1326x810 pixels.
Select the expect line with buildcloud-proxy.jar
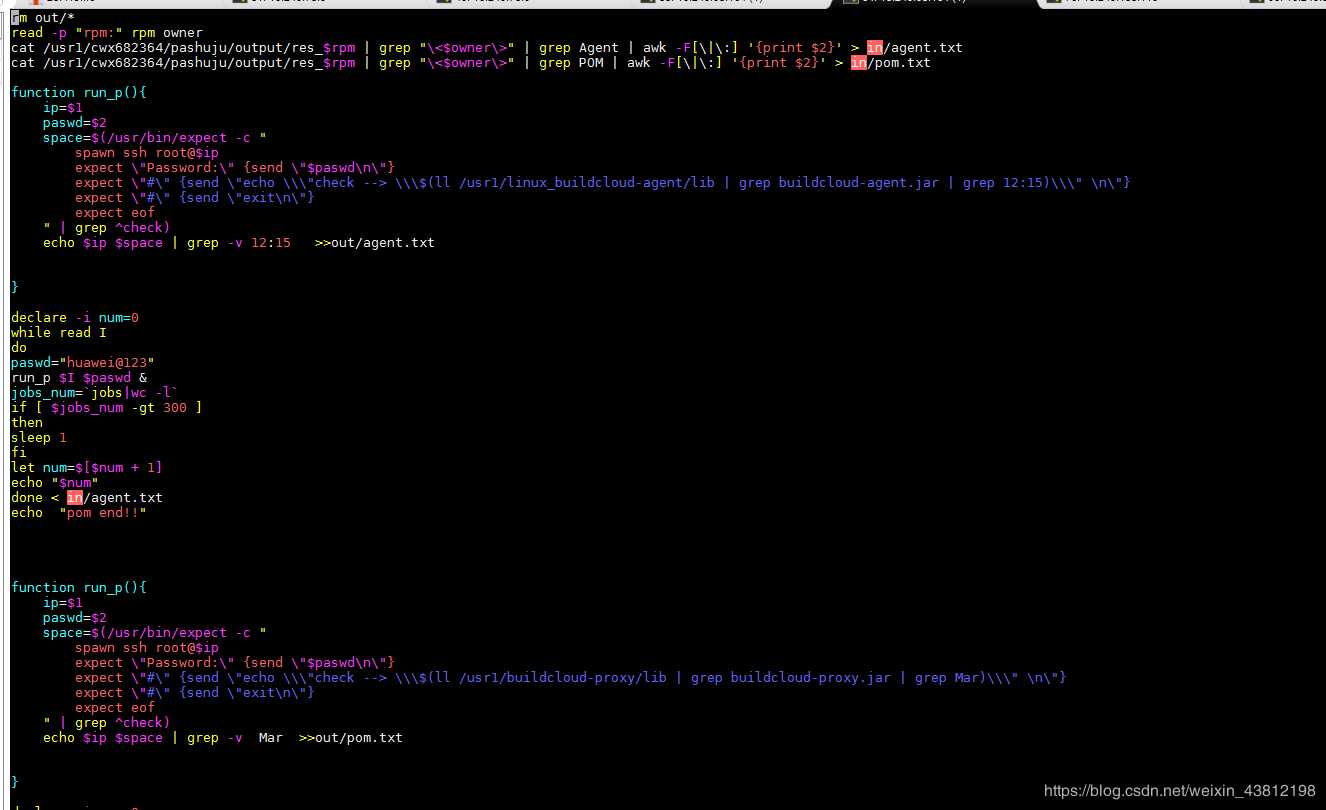[x=571, y=677]
